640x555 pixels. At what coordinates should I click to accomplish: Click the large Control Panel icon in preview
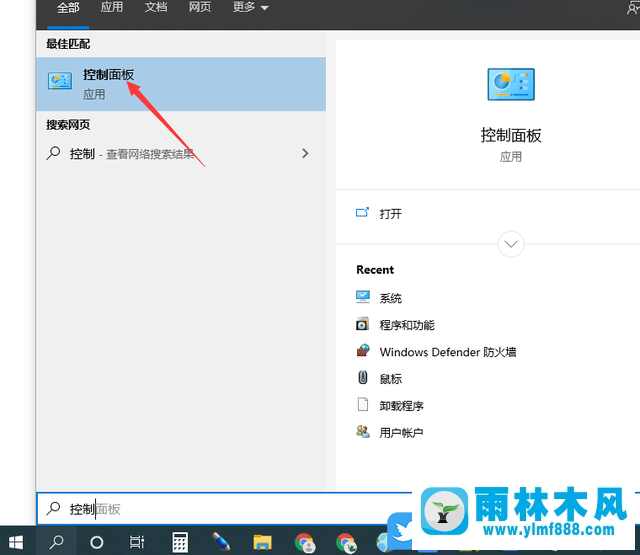point(511,84)
